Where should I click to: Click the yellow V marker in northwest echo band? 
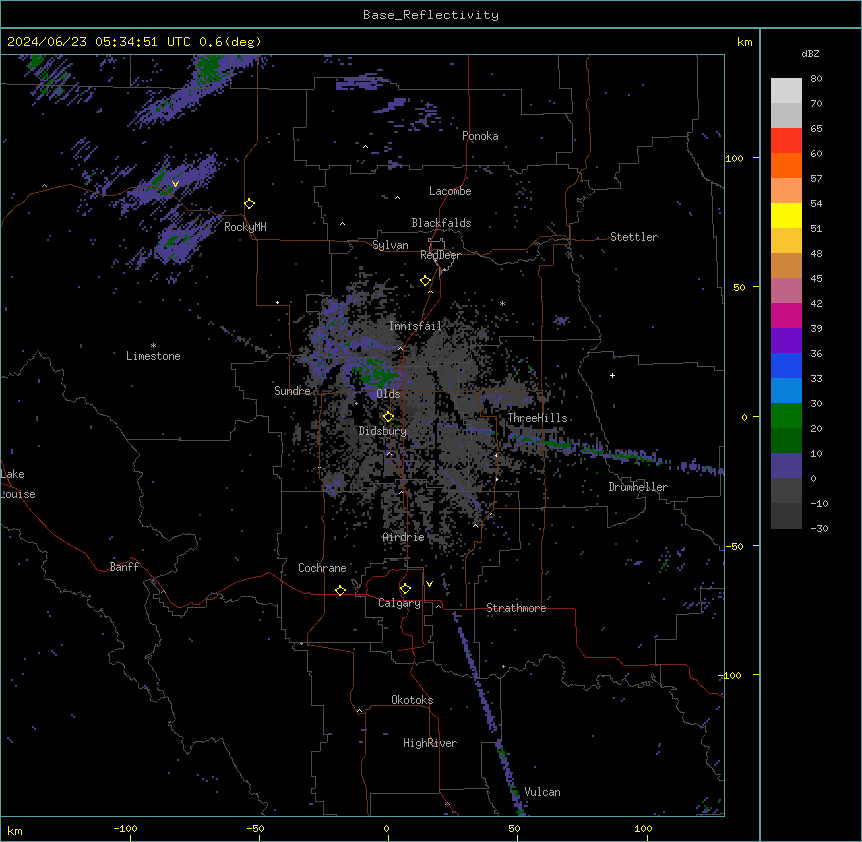coord(175,184)
